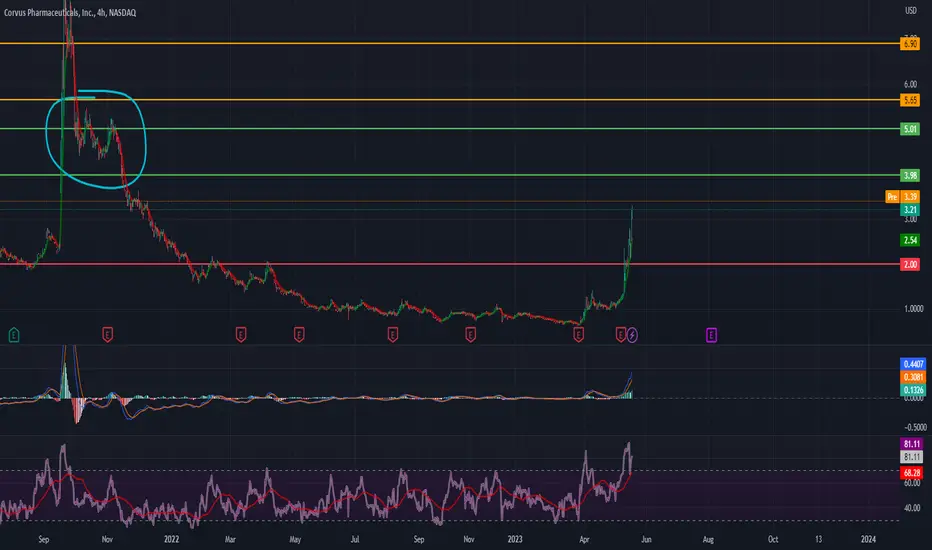The image size is (932, 550).
Task: Open the red earnings marker beside the lightning icon
Action: click(x=621, y=335)
